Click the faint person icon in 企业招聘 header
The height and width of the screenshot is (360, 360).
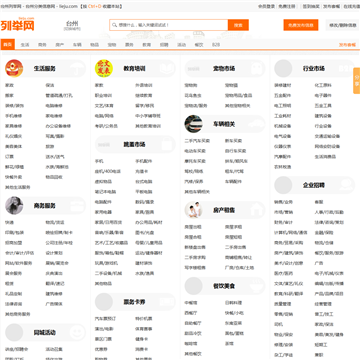click(x=346, y=185)
